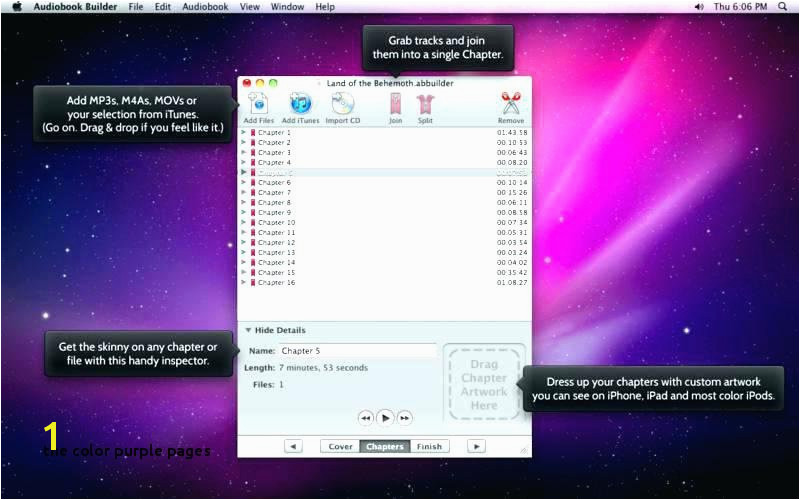Viewport: 800px width, 500px height.
Task: Click the window title Land of the Behemoth.abbuilder
Action: pos(390,83)
